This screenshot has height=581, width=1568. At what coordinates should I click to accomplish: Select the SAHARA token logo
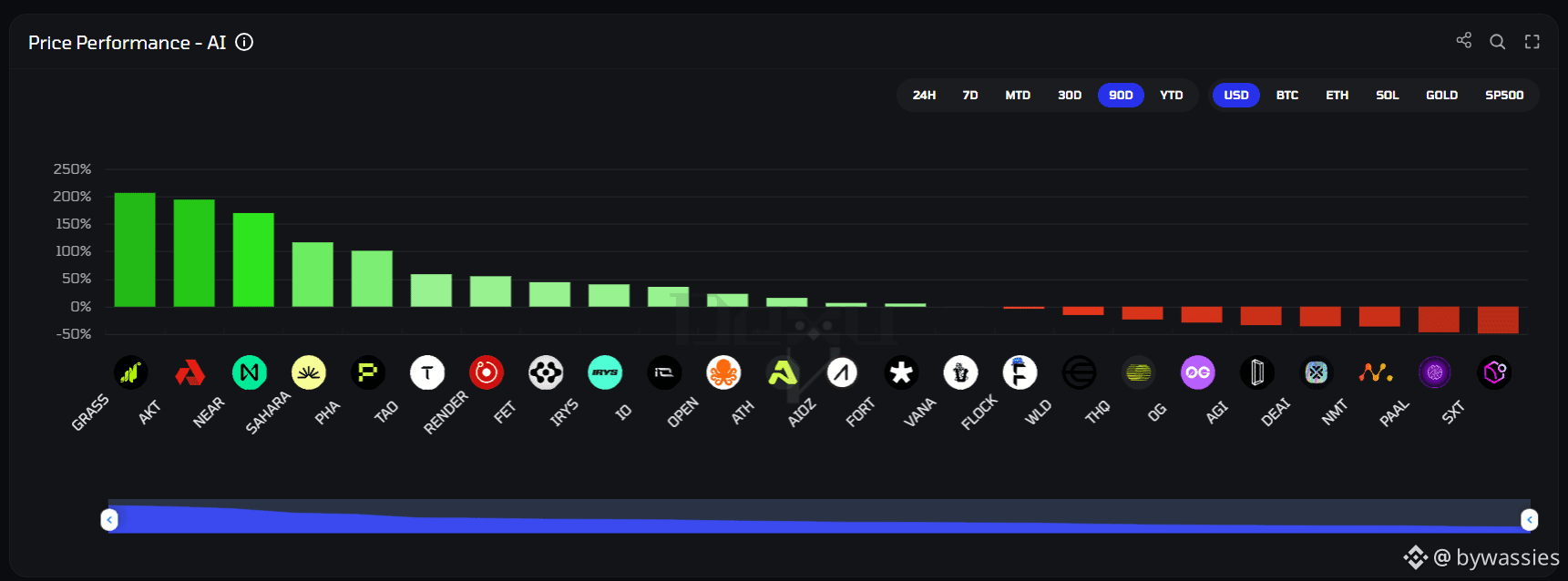coord(309,372)
